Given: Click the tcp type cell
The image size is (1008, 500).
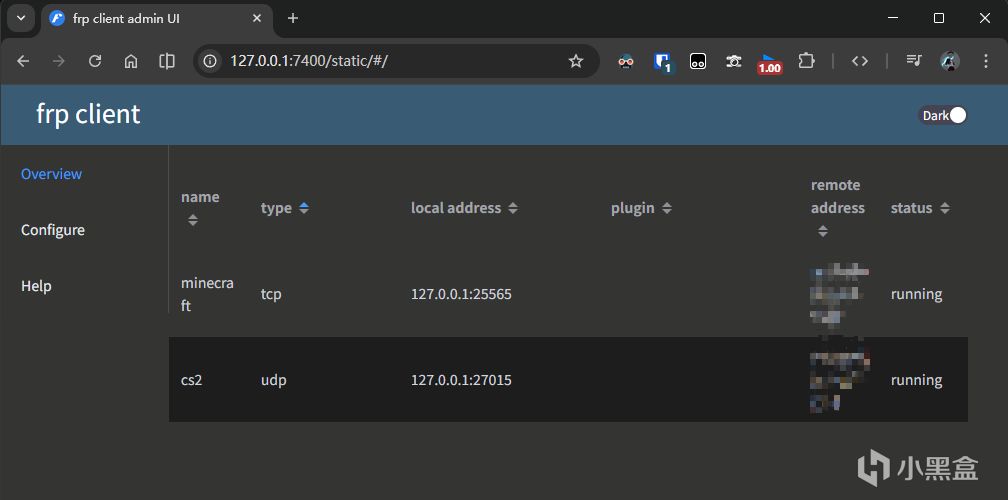Looking at the screenshot, I should pos(271,294).
